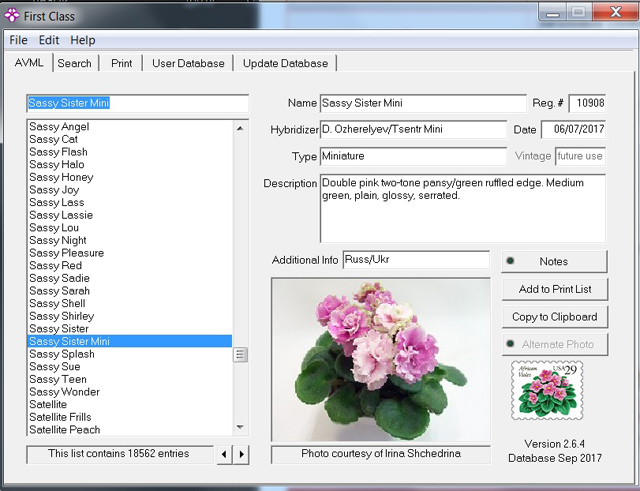
Task: Open the Help menu
Action: click(x=83, y=40)
